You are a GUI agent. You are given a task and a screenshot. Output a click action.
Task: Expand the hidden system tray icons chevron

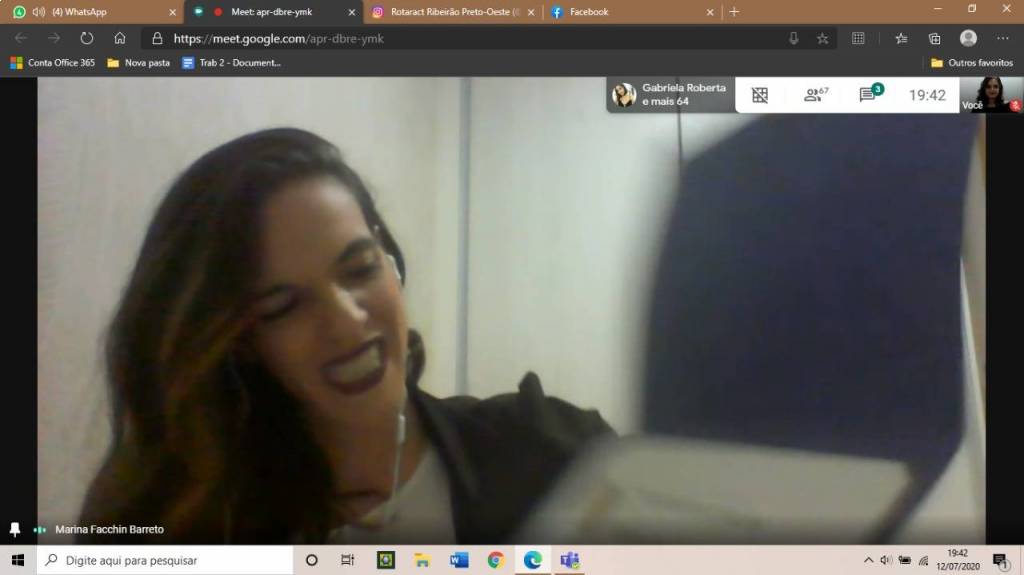(868, 560)
